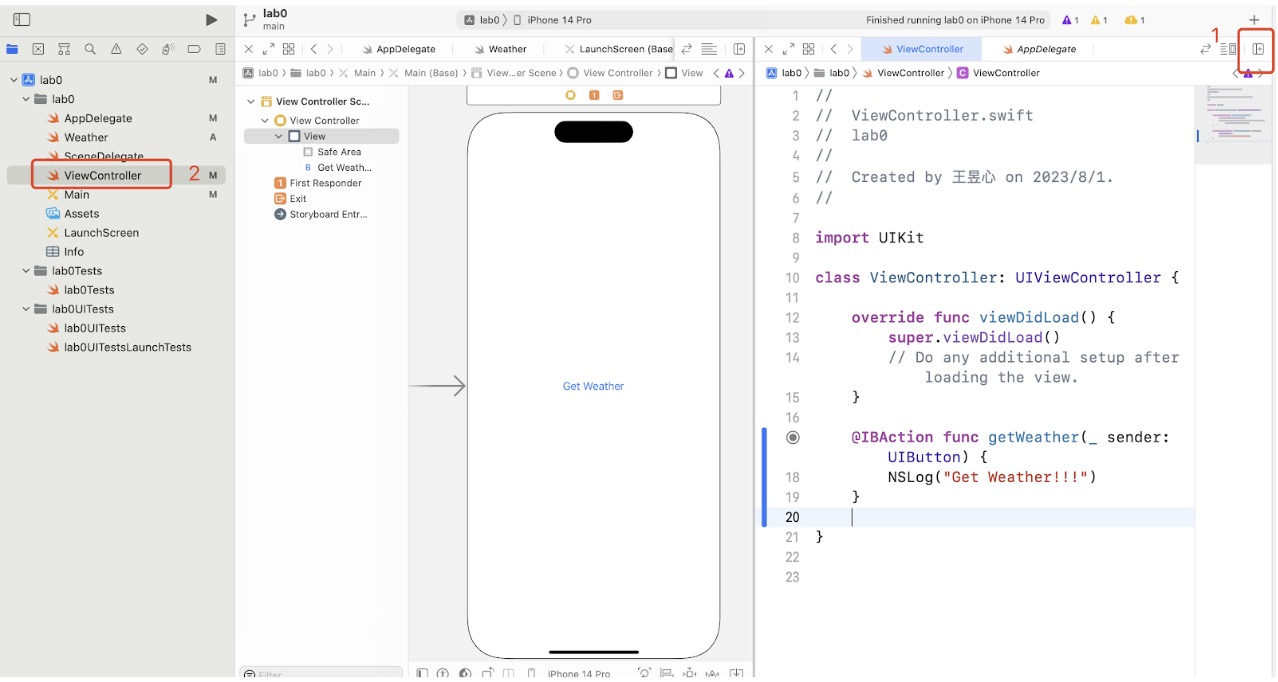Screen dimensions: 1278x682
Task: Click the Get Weather button on canvas
Action: [x=593, y=386]
